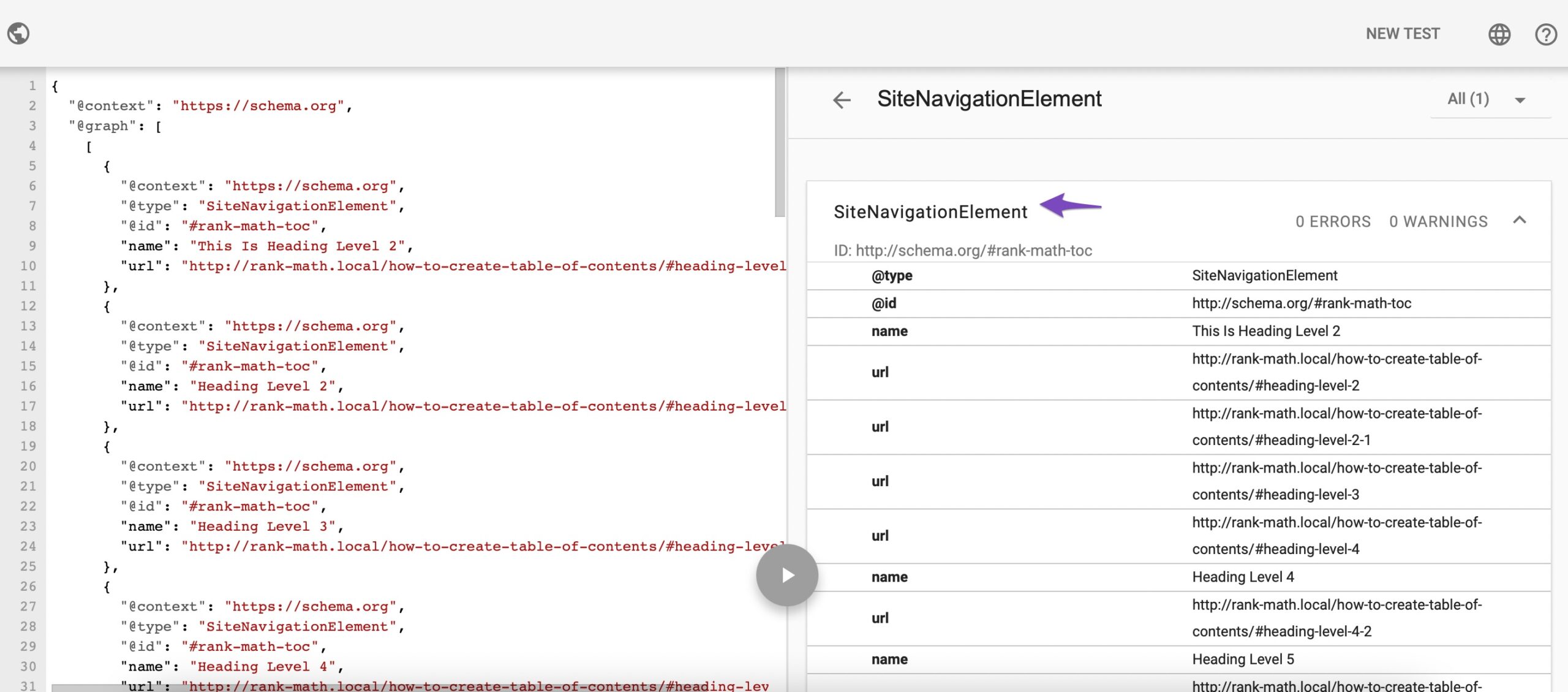
Task: Open the language selector globe icon
Action: (x=1499, y=34)
